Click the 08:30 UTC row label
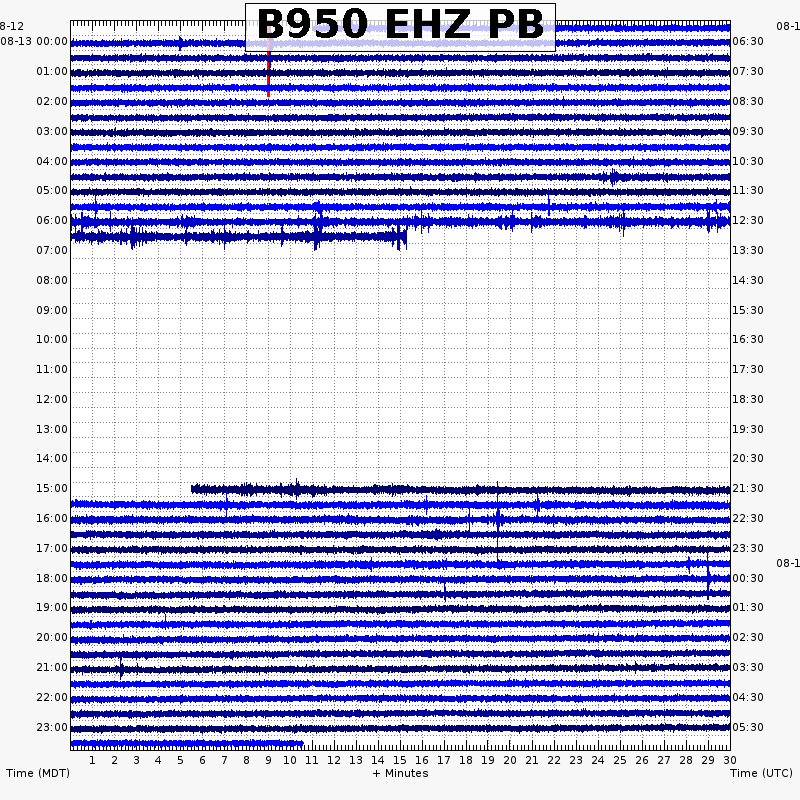800x800 pixels. pos(748,102)
